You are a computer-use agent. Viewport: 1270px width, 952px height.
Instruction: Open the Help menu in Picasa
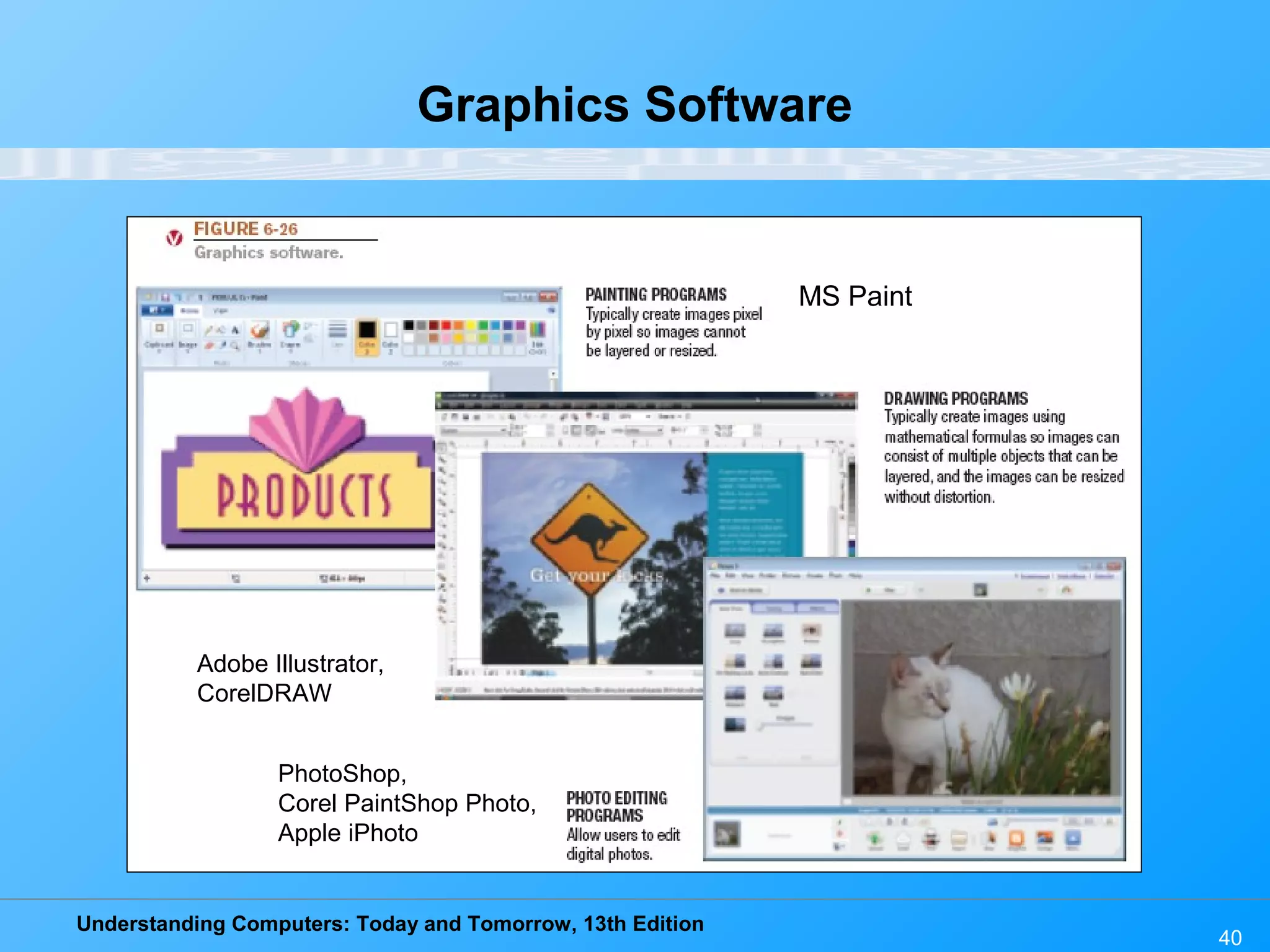(x=855, y=576)
